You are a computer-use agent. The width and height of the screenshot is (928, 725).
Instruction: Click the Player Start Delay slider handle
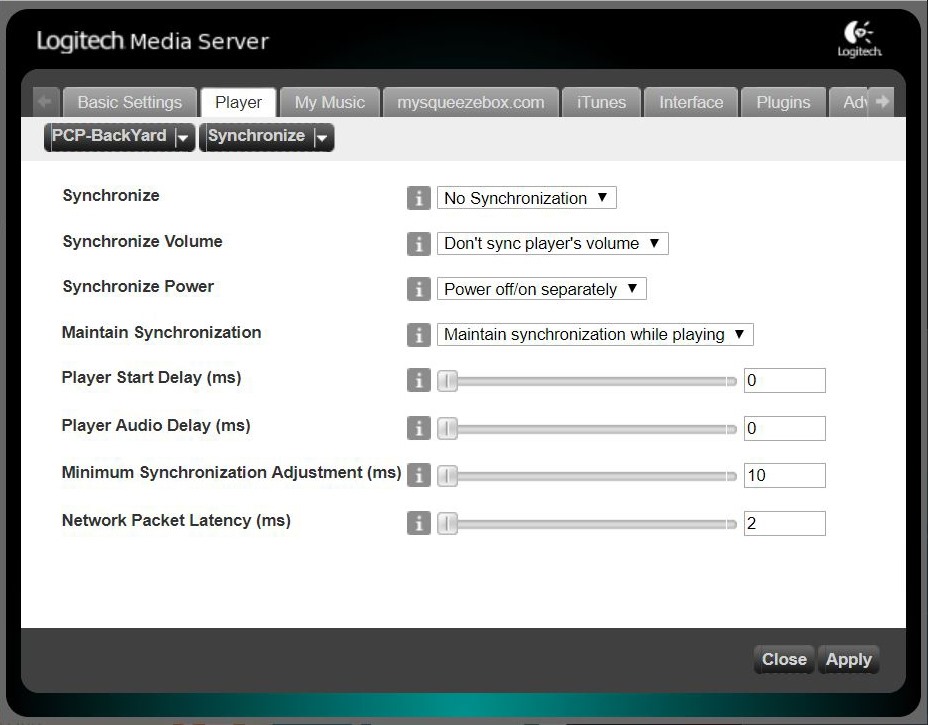(x=448, y=381)
